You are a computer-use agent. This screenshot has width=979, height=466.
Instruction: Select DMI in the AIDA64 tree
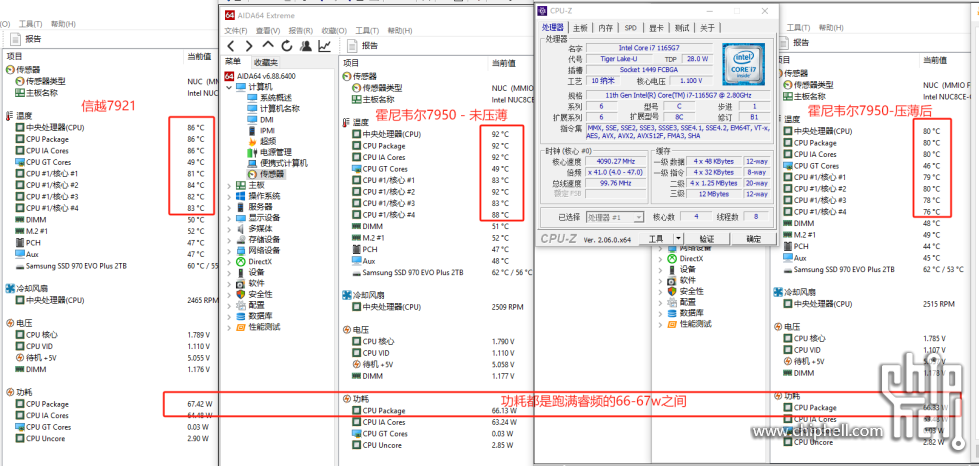point(267,119)
